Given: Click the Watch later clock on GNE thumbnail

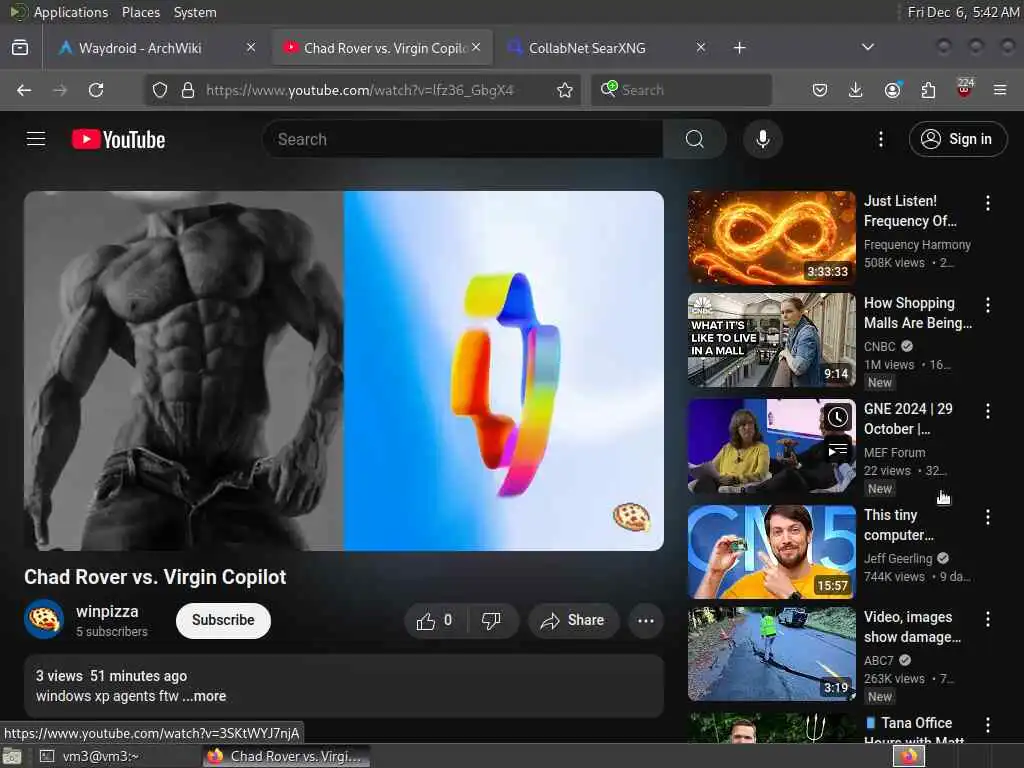Looking at the screenshot, I should tap(838, 417).
